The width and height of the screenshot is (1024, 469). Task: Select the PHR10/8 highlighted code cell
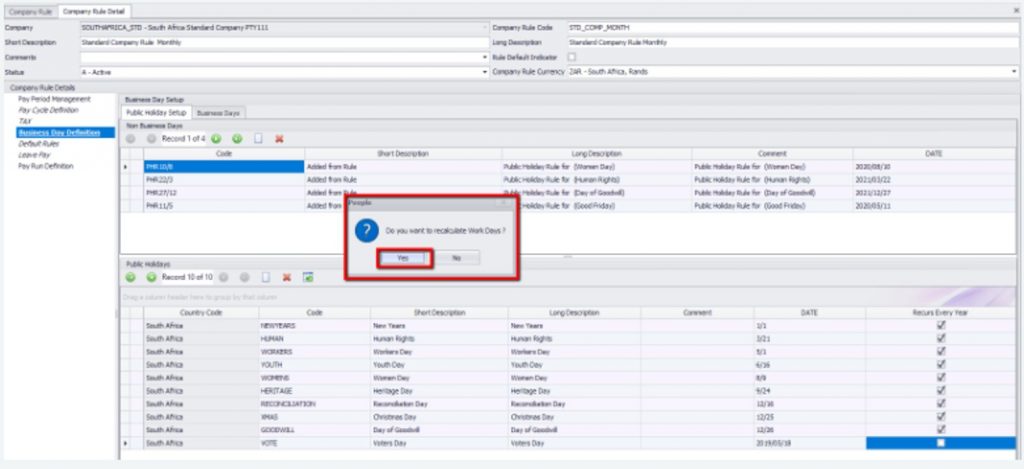[x=224, y=167]
